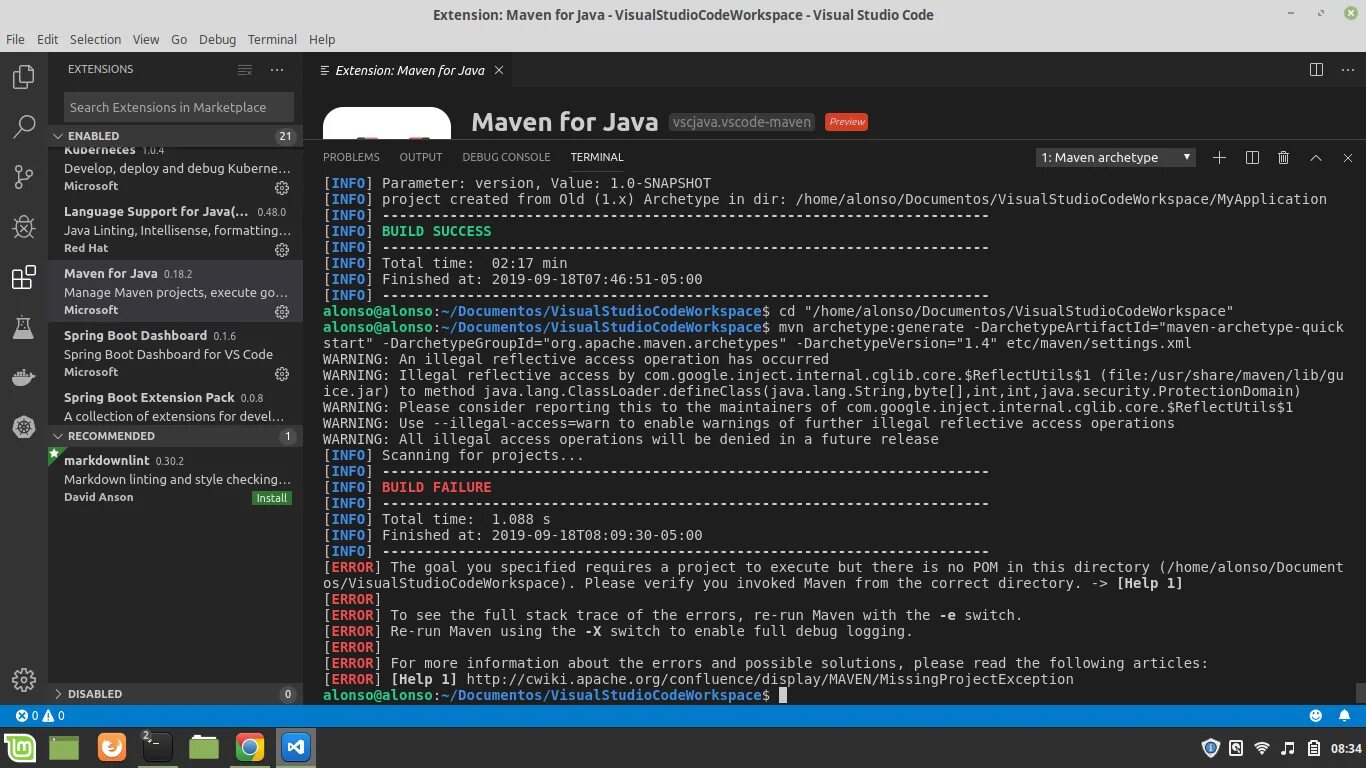Select the Extensions icon in activity bar
1366x768 pixels.
[23, 278]
